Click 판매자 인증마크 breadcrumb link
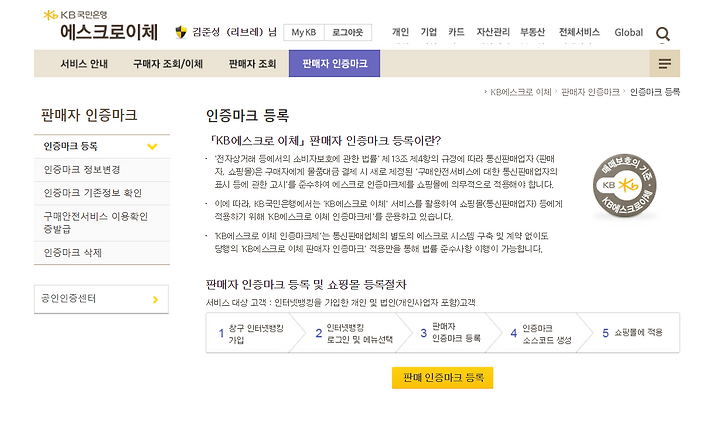 point(590,92)
